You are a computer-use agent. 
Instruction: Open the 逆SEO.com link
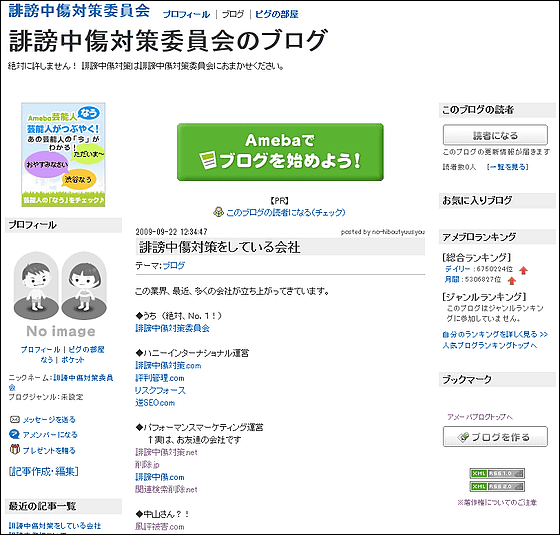155,403
